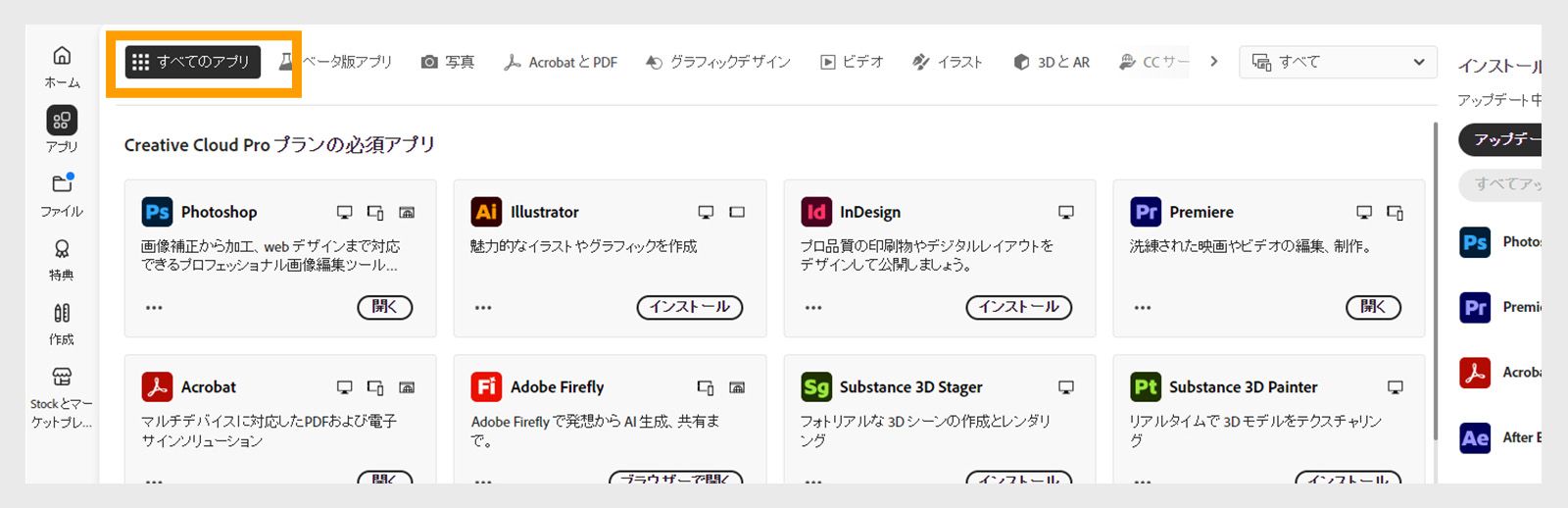
Task: Open the ファイル section in sidebar
Action: [62, 194]
